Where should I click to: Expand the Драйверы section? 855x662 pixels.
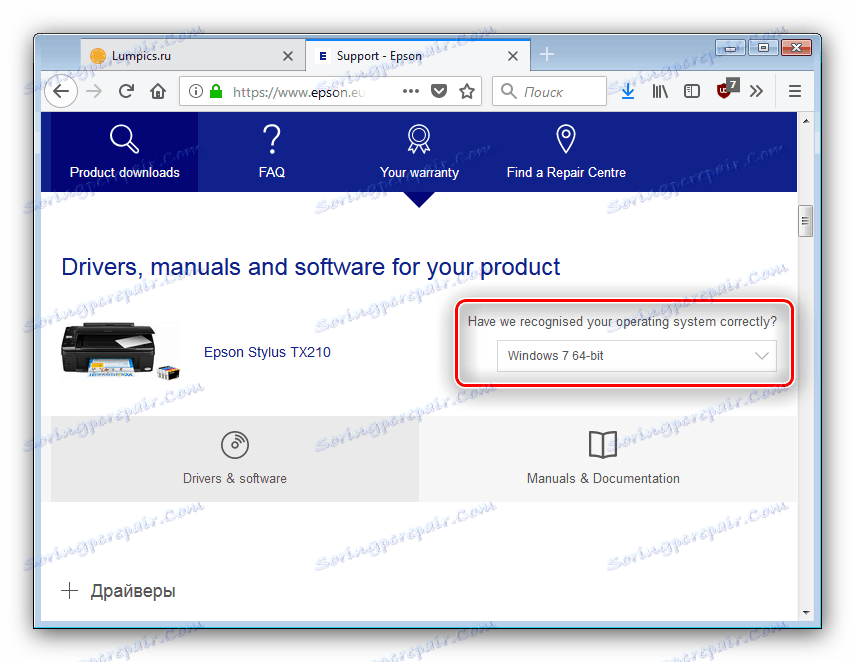[118, 591]
